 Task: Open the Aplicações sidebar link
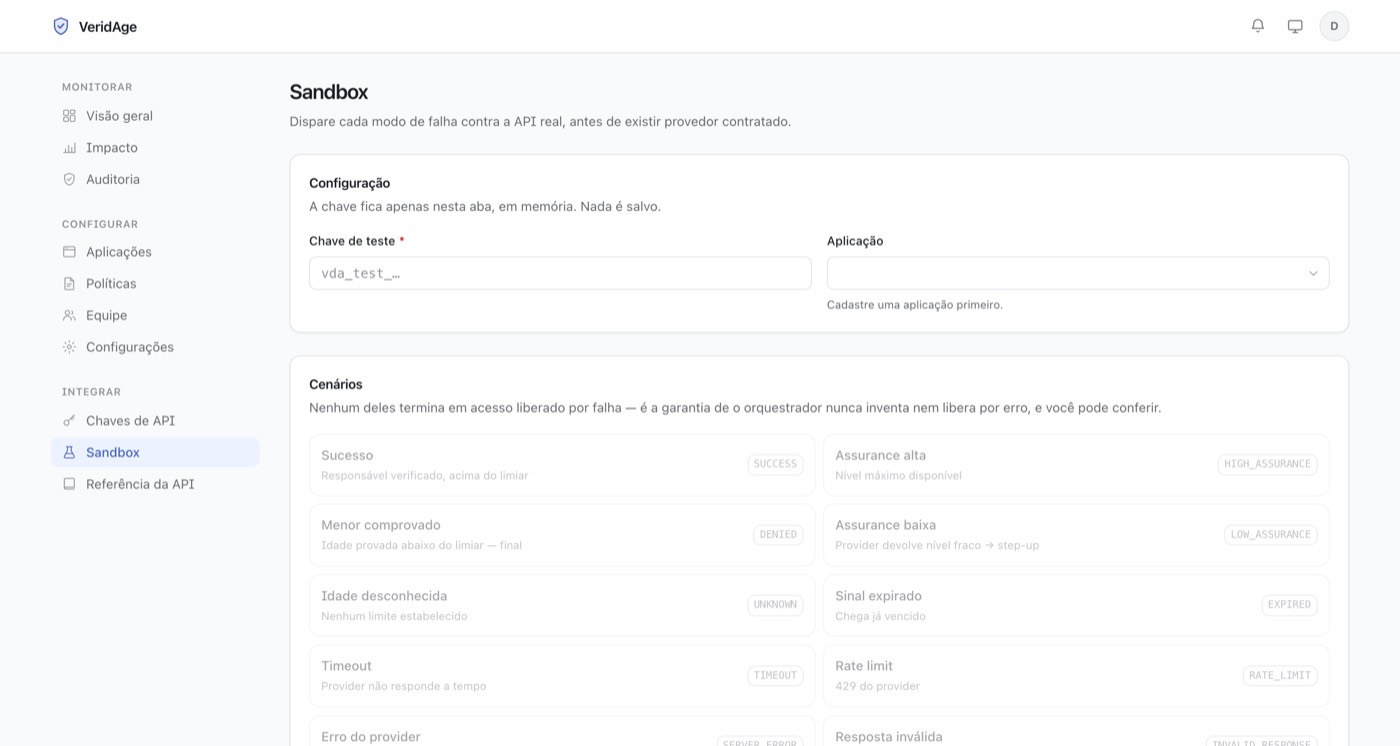click(x=155, y=252)
